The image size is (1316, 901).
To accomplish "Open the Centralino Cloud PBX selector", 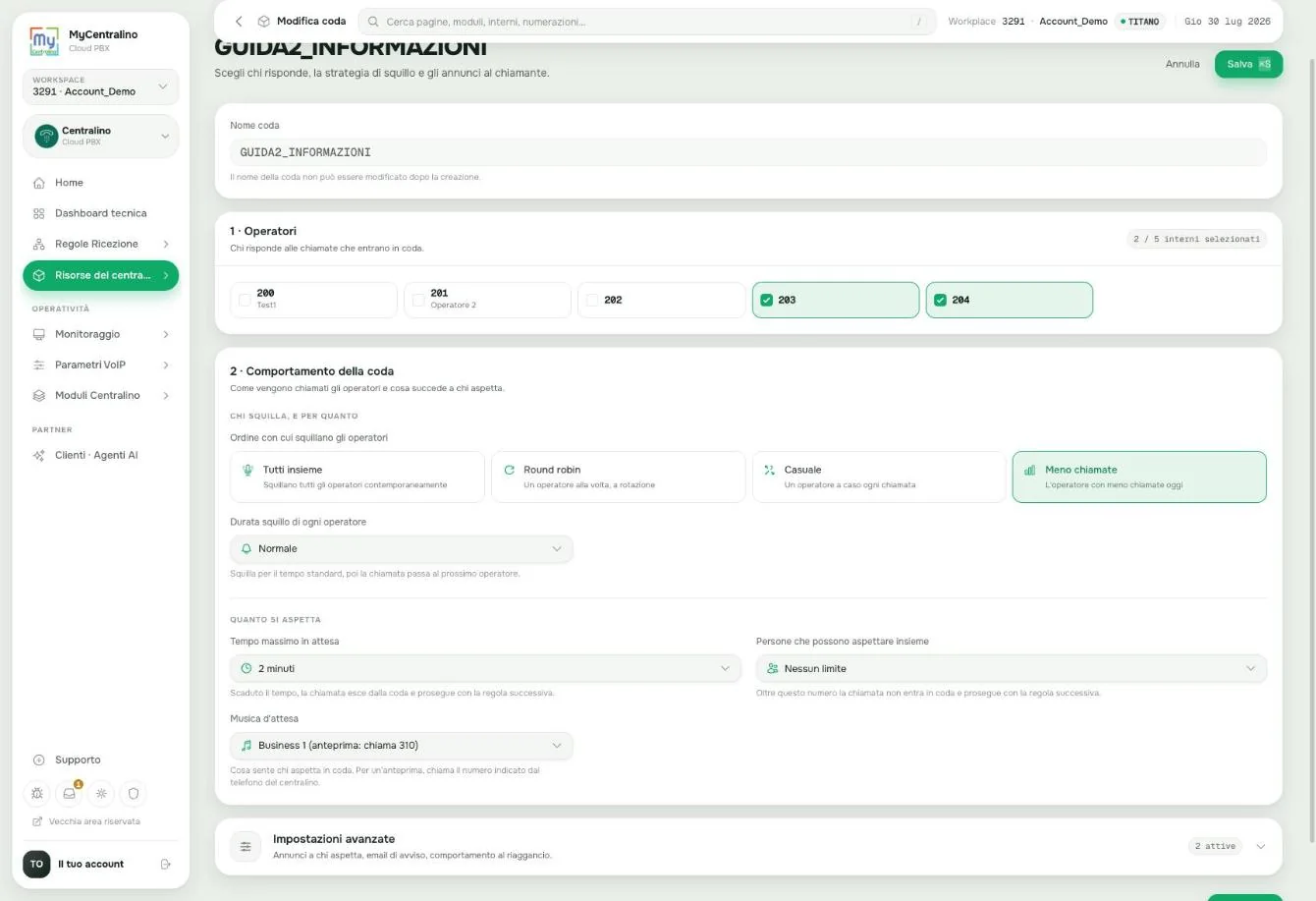I will [x=100, y=136].
